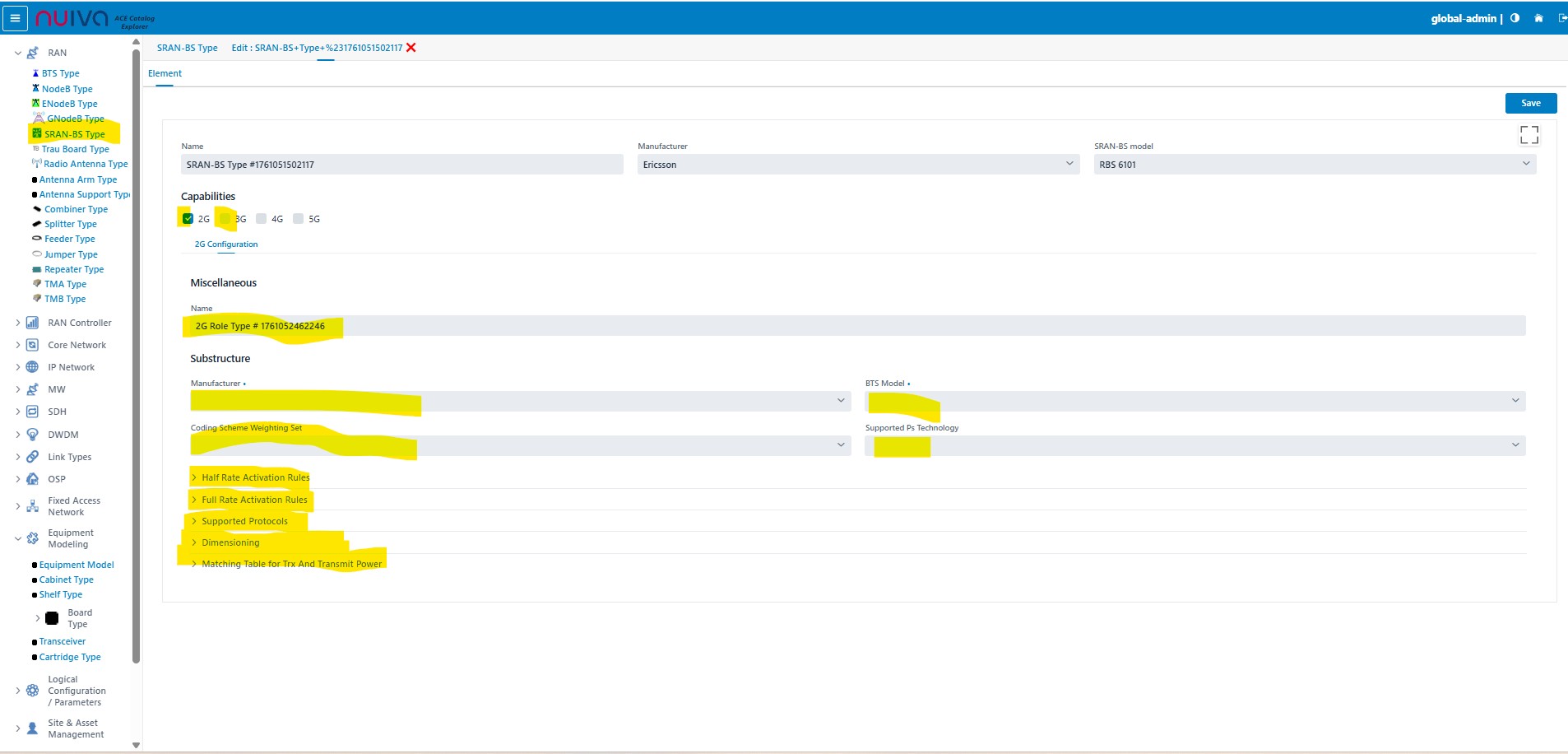Expand Half Rate Activation Rules section
Screen dimensions: 1568x754
255,477
